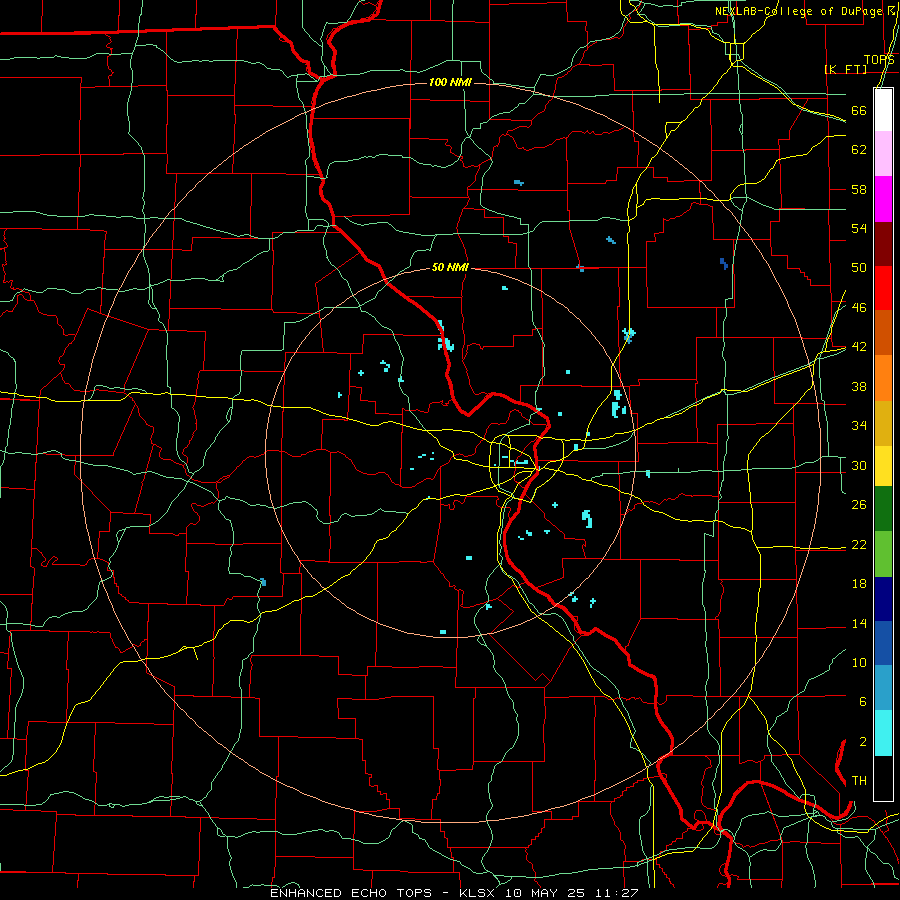Screen dimensions: 900x900
Task: Click the black TH threshold swatch
Action: point(883,778)
